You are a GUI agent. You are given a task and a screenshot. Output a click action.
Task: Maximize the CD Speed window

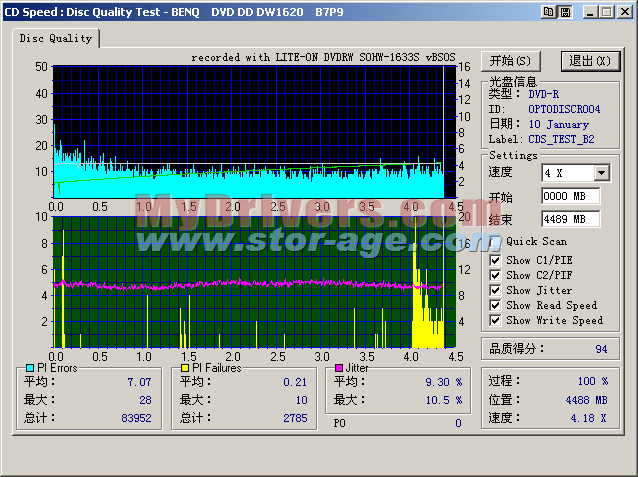606,11
